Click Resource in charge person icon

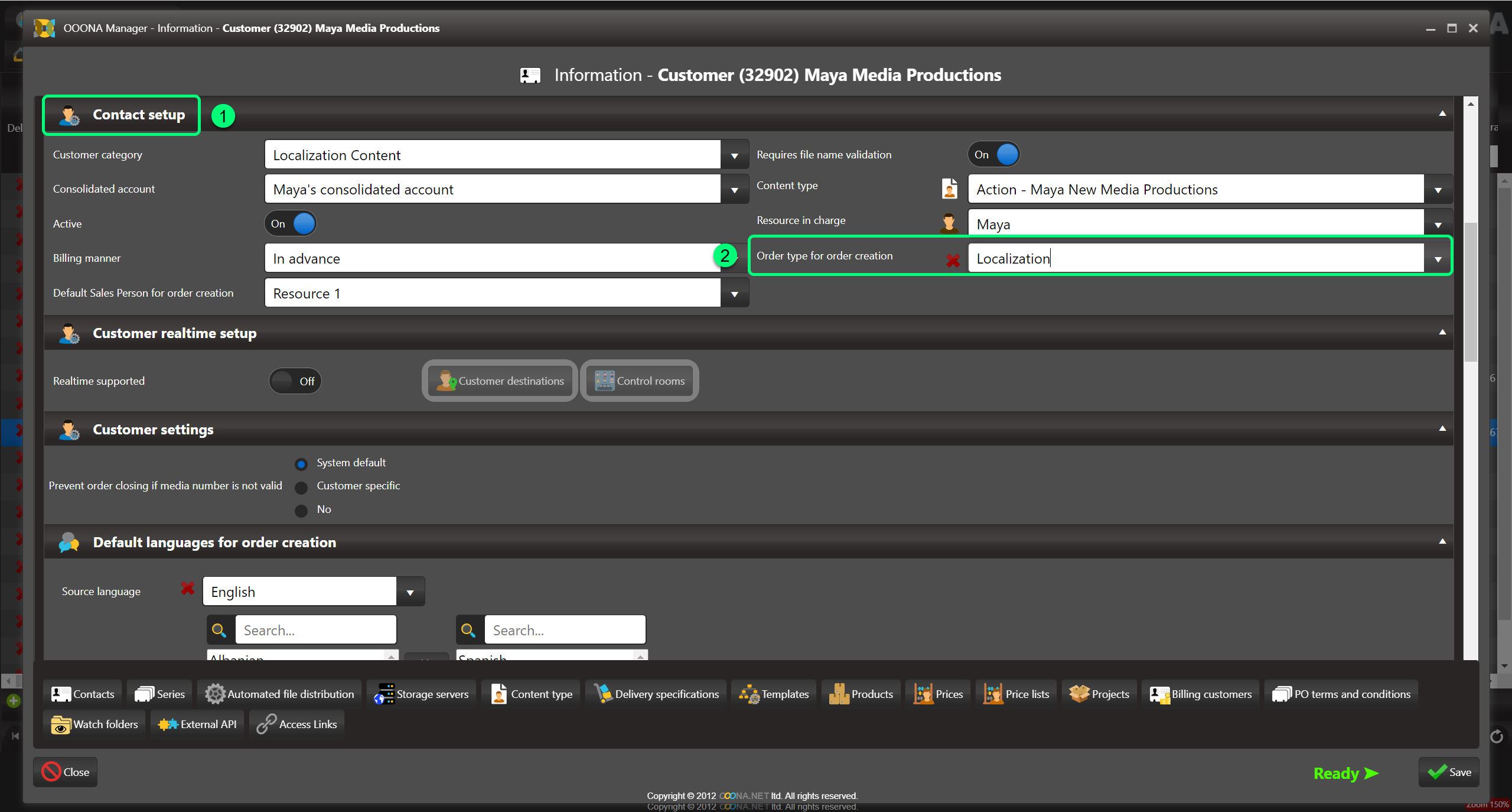click(x=949, y=223)
